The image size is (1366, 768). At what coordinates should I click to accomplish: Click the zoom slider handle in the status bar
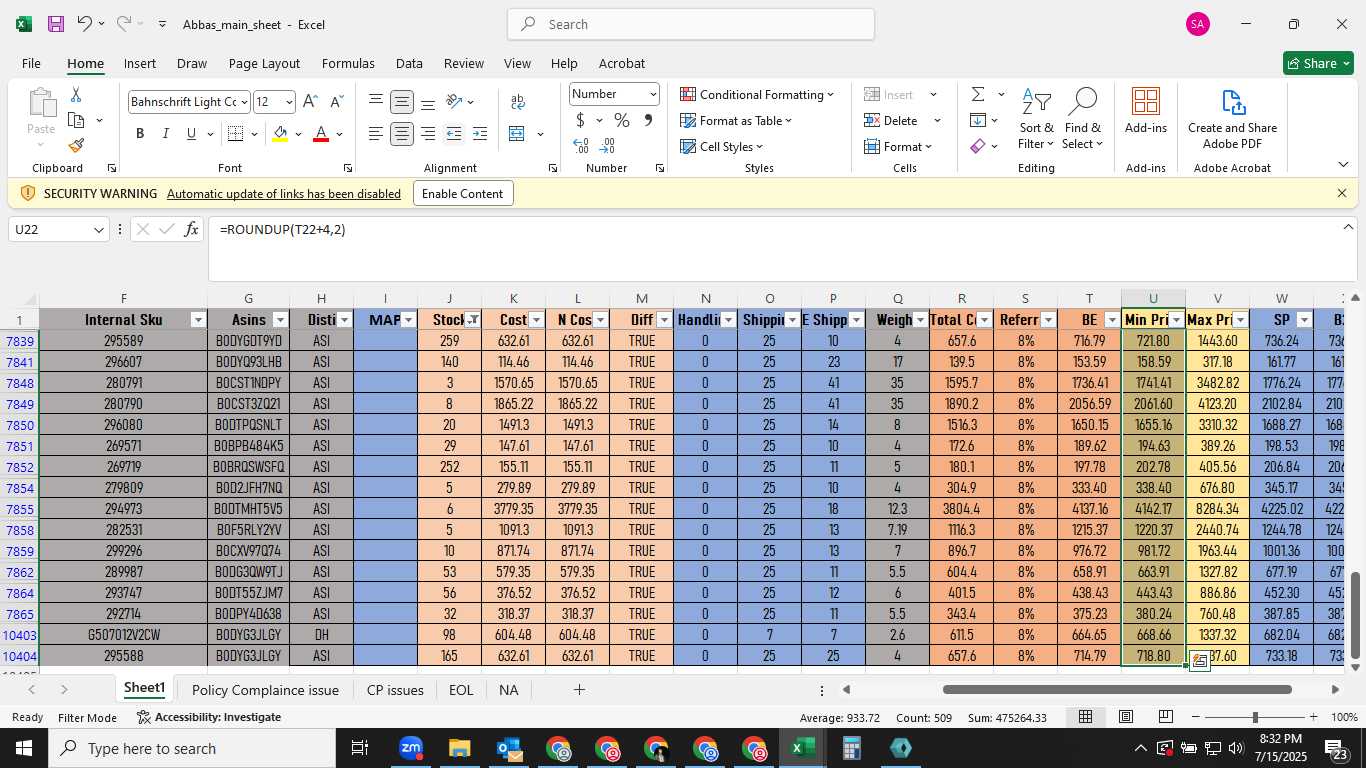click(1255, 717)
